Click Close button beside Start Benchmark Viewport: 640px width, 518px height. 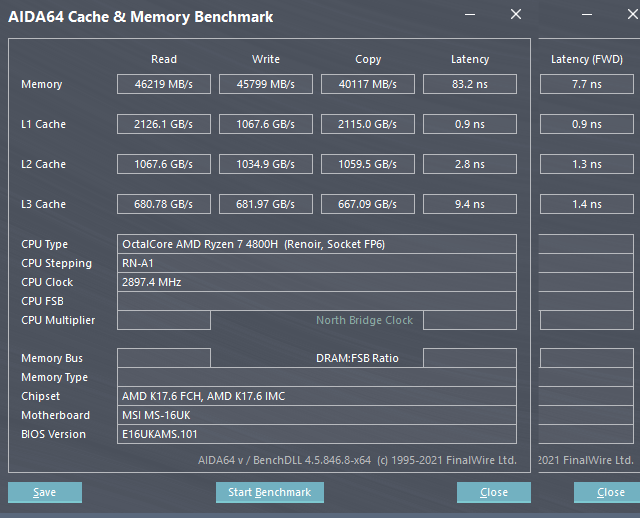(493, 492)
